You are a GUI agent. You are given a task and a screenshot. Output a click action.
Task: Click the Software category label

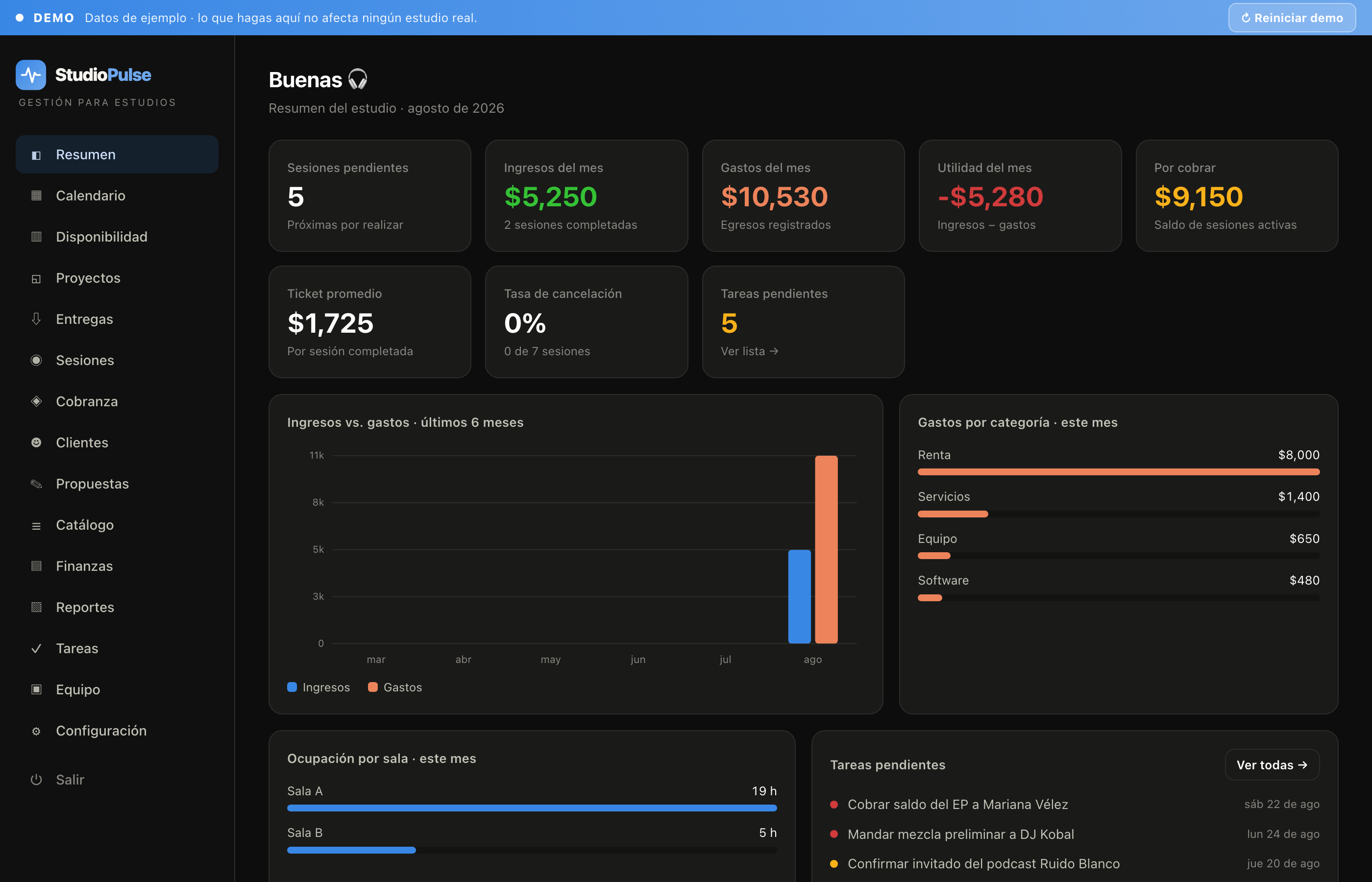point(943,580)
